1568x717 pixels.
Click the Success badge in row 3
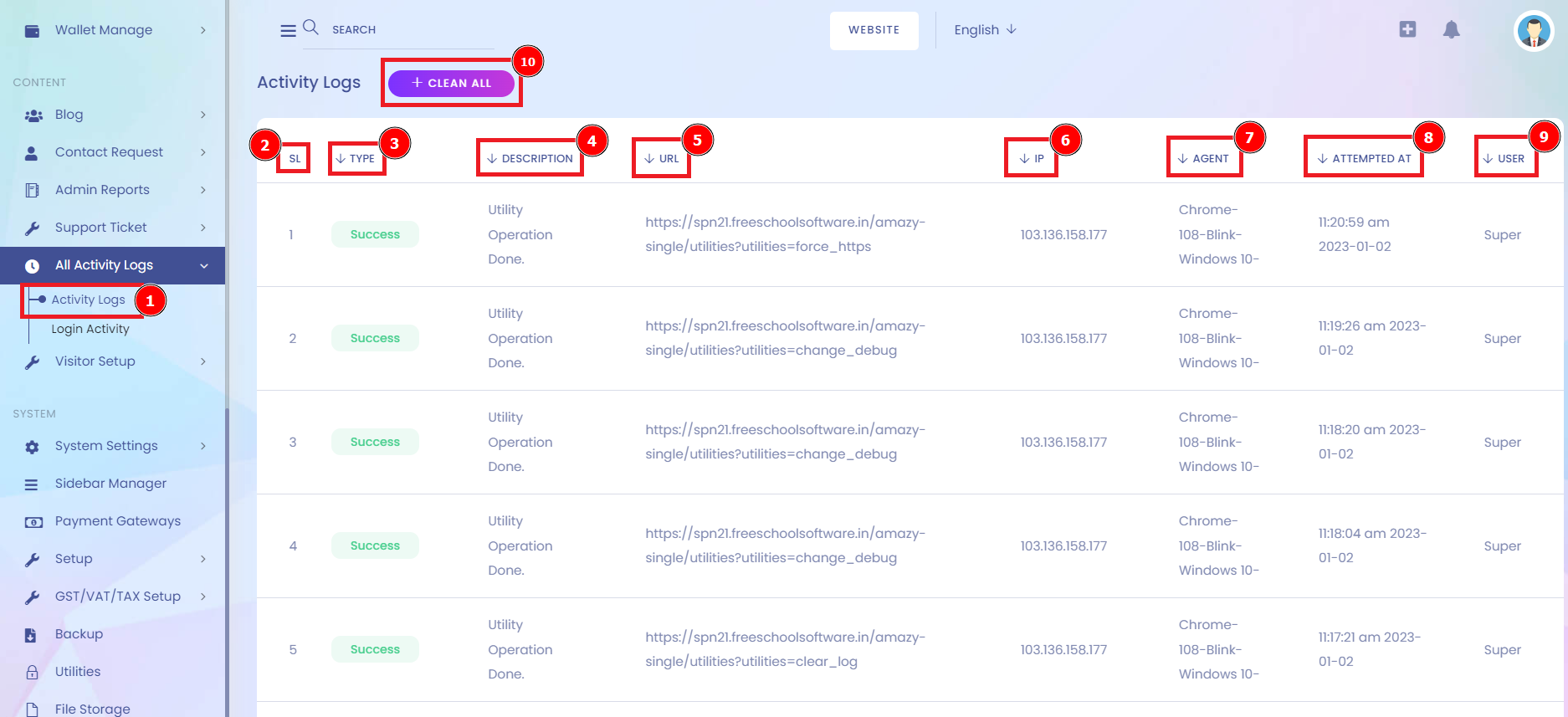(x=375, y=442)
